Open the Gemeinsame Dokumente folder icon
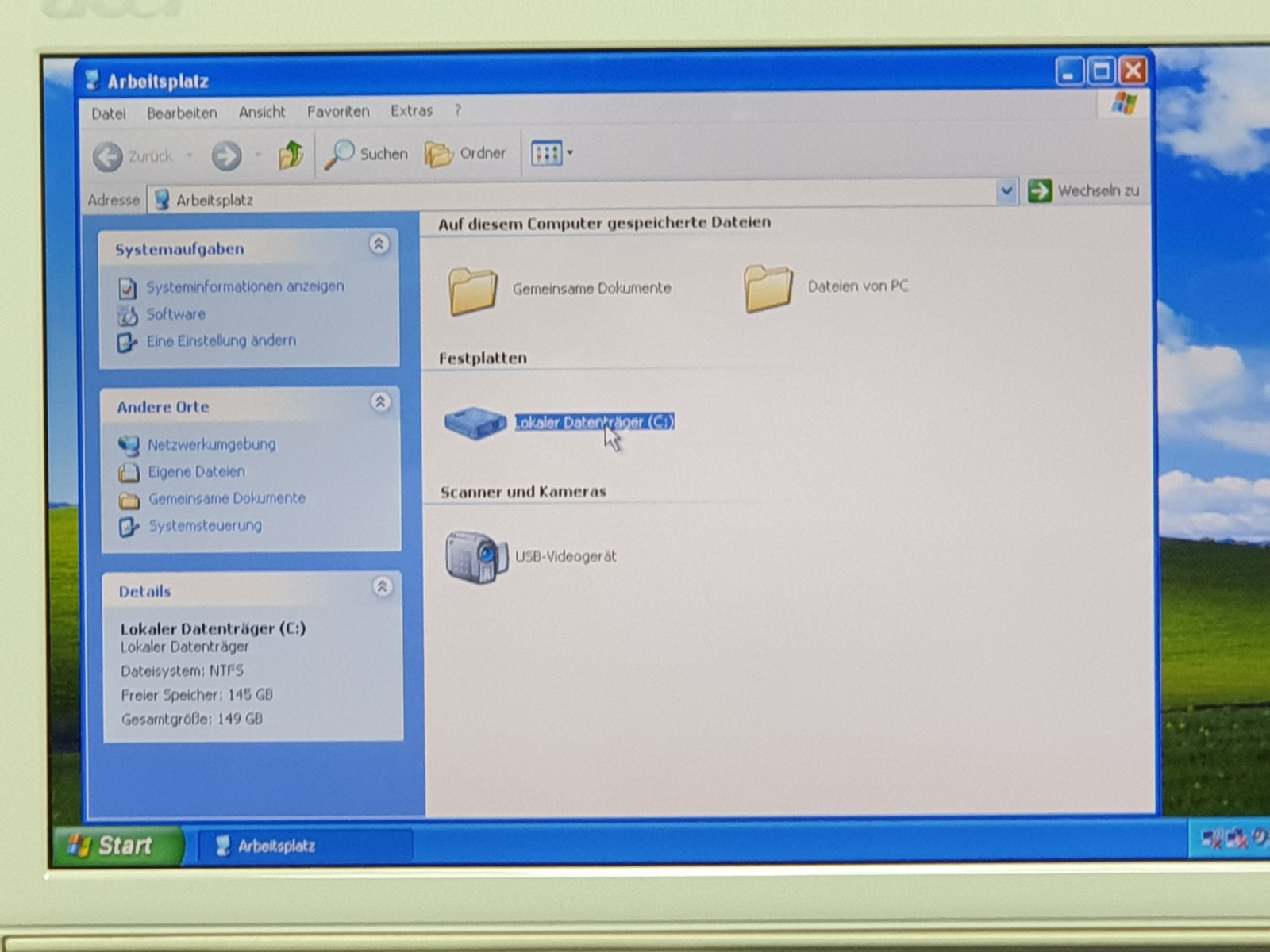Viewport: 1270px width, 952px height. [473, 290]
